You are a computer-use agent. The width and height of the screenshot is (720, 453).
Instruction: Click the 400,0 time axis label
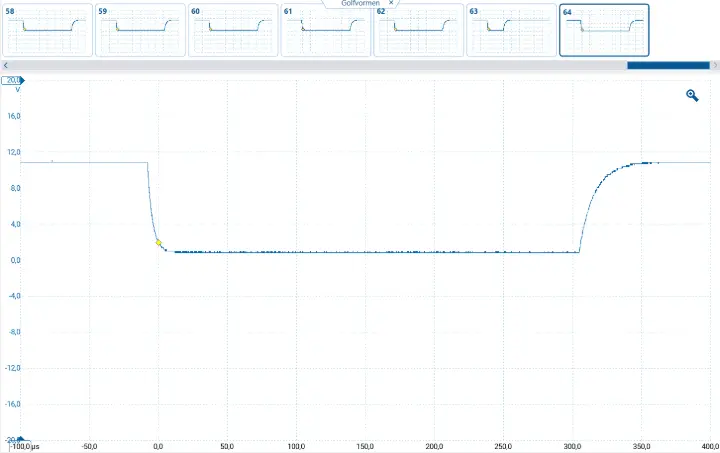[709, 446]
